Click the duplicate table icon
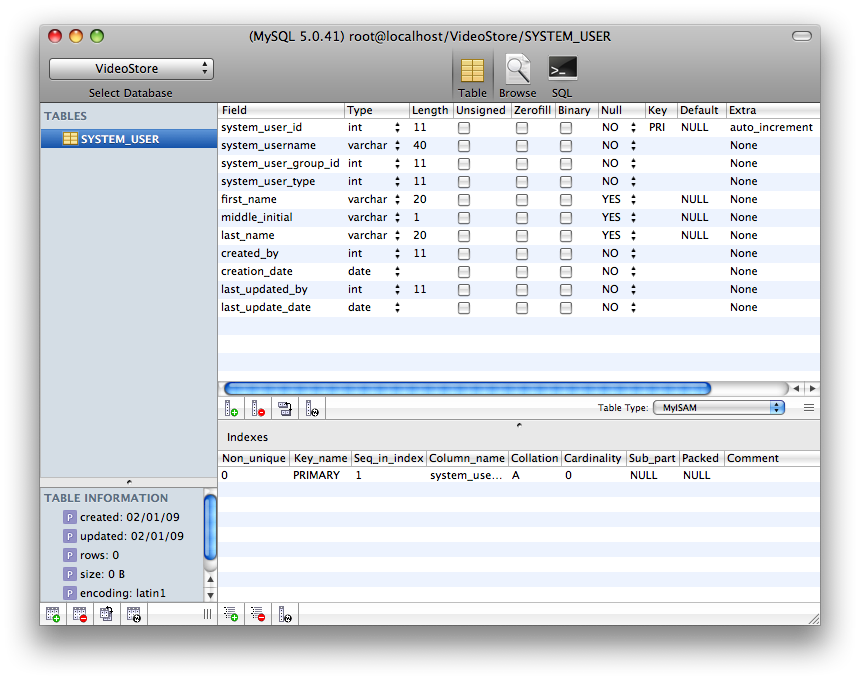Viewport: 860px width, 680px height. tap(106, 614)
